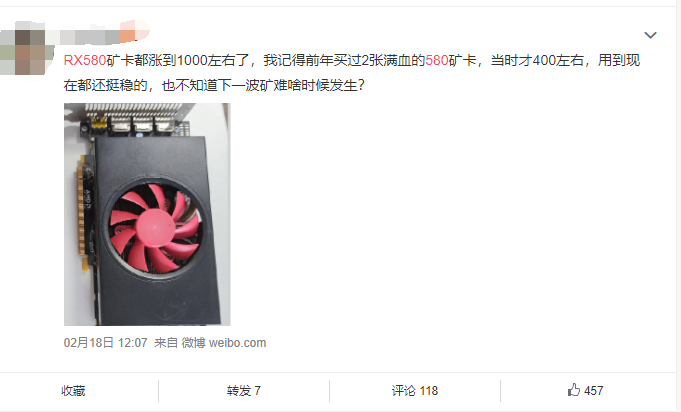
Task: Click the 收藏 favorite button
Action: click(73, 391)
